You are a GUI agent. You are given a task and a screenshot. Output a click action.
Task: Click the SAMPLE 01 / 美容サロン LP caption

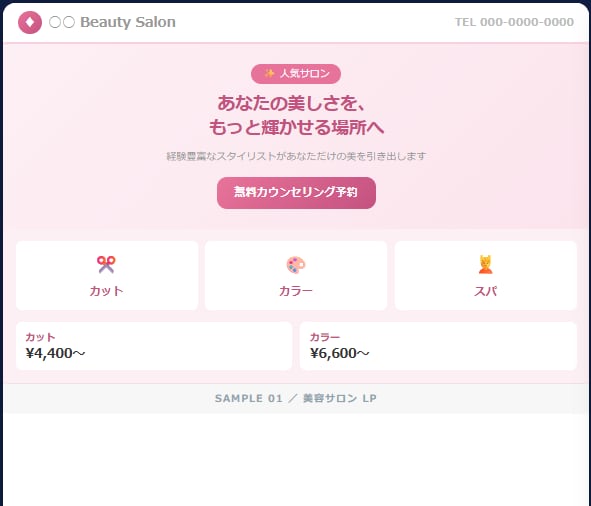(296, 399)
